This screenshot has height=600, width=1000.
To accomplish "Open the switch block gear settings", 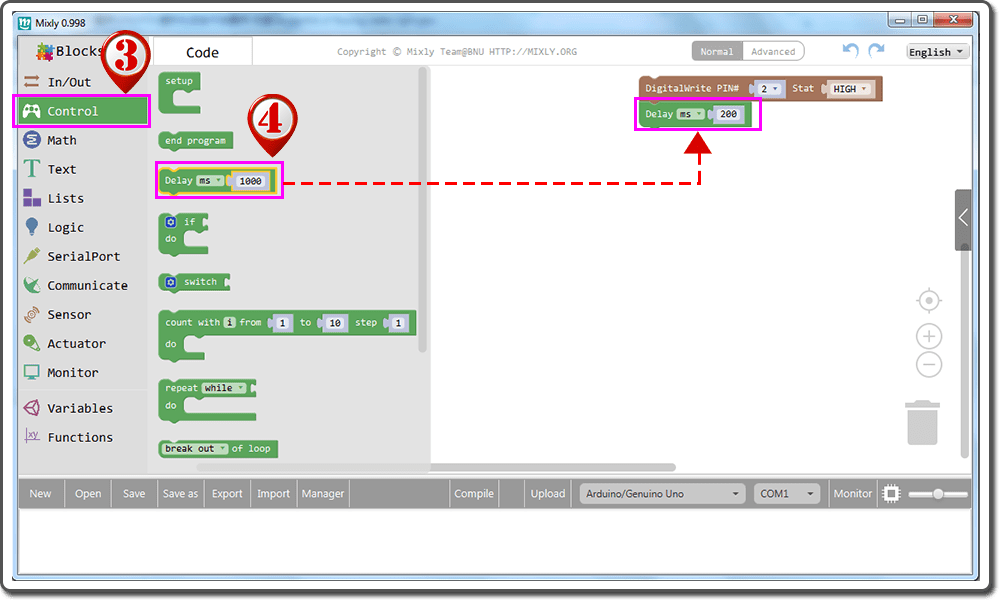I will click(x=171, y=282).
